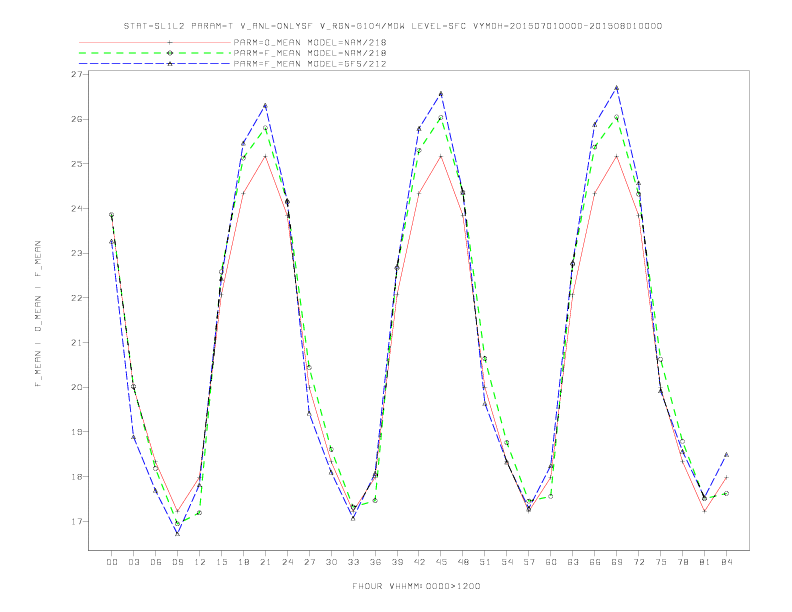Click x-axis tick label 36
This screenshot has height=612, width=792.
(375, 562)
